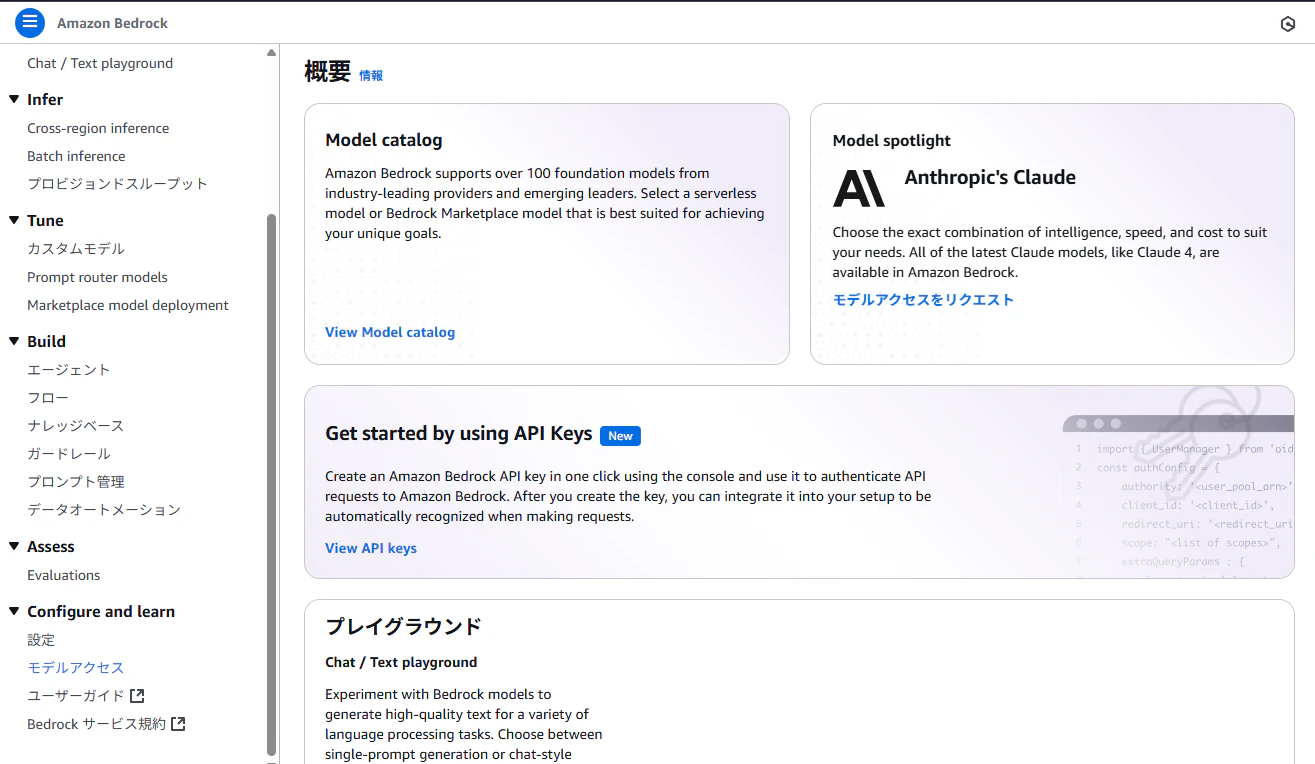Click external link icon beside Bedrock サービス規約
Viewport: 1315px width, 764px height.
click(x=178, y=723)
